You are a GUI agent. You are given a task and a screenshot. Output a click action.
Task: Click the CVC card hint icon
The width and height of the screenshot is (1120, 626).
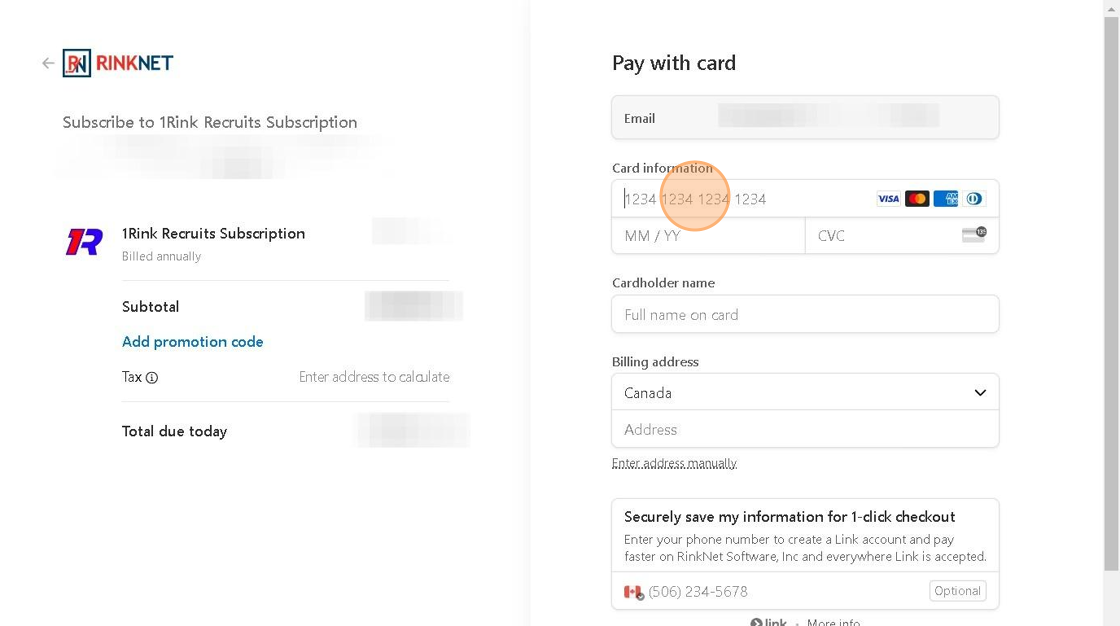point(973,235)
